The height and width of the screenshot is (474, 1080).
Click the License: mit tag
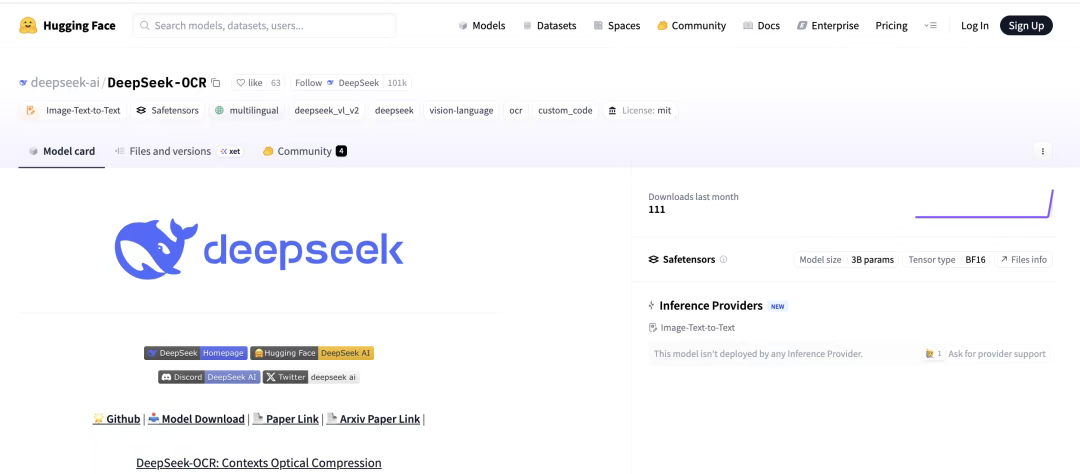coord(640,110)
